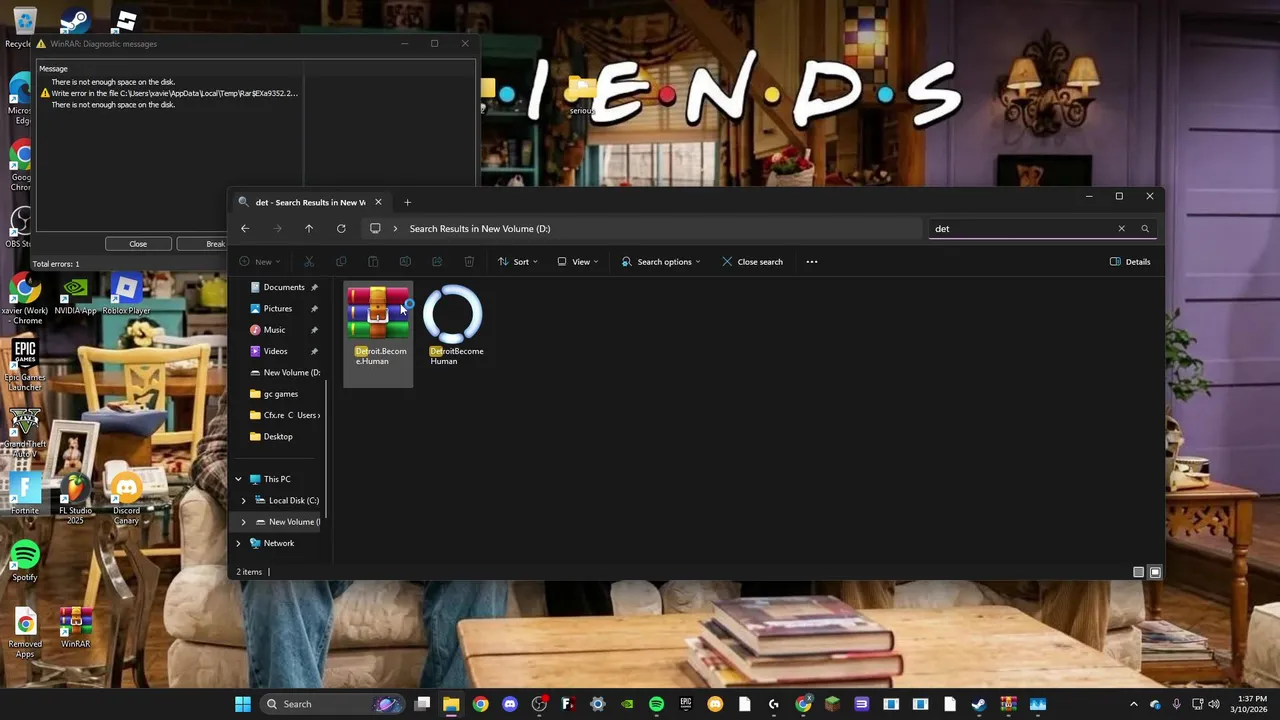Image resolution: width=1280 pixels, height=720 pixels.
Task: Clear the 'det' search text
Action: [x=1121, y=228]
